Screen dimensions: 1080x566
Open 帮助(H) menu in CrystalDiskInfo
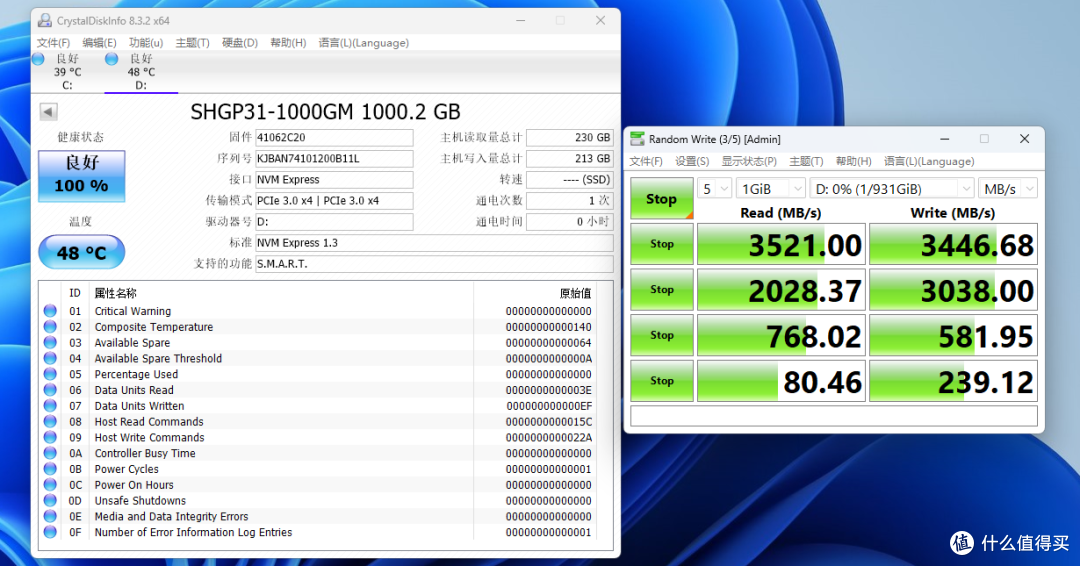pos(288,43)
